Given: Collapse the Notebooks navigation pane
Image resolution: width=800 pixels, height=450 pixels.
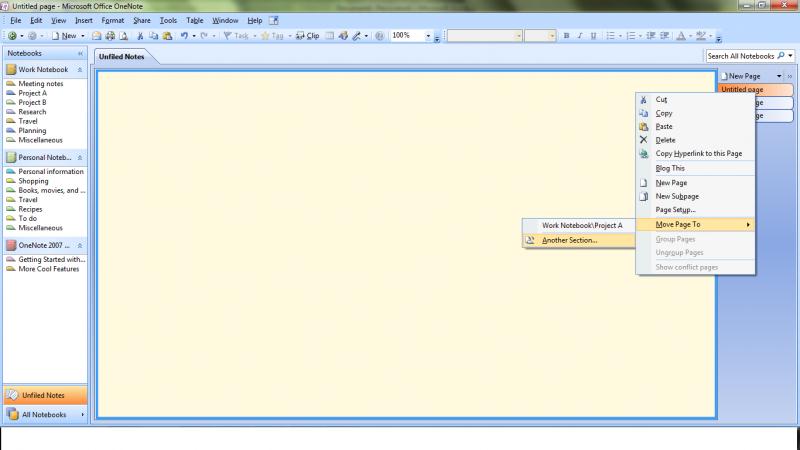Looking at the screenshot, I should coord(80,52).
